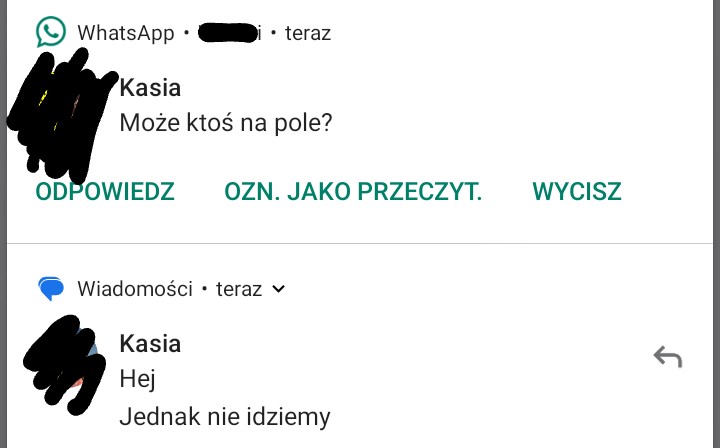Open the "Jednak nie idziemy" message

[x=224, y=415]
